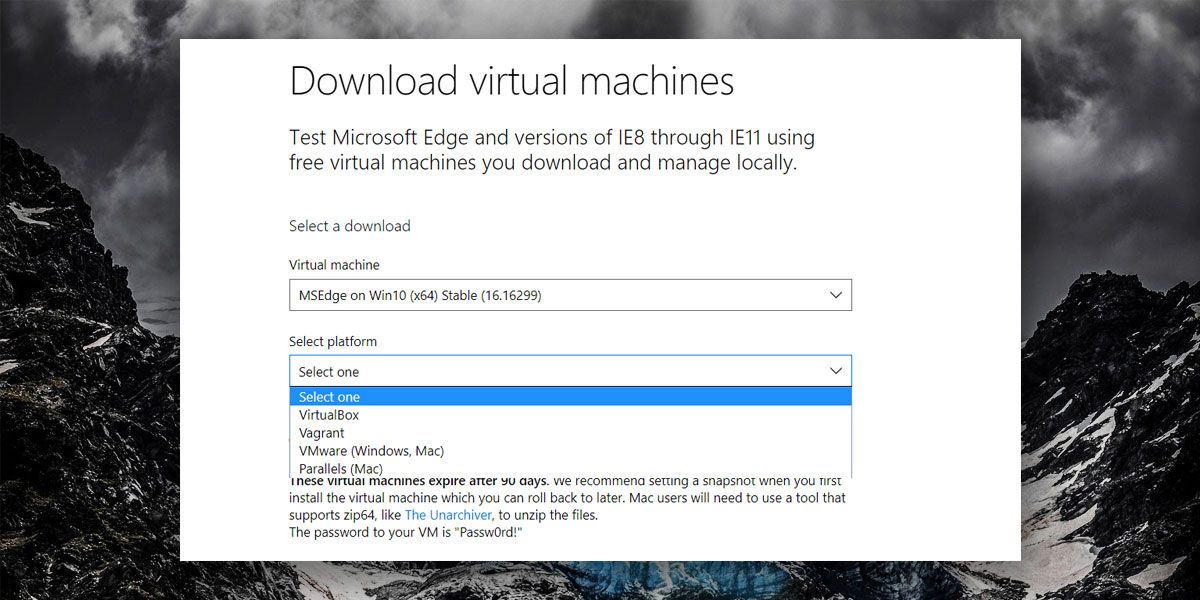Image resolution: width=1200 pixels, height=600 pixels.
Task: Pick Parallels (Mac) platform option
Action: pyautogui.click(x=570, y=468)
